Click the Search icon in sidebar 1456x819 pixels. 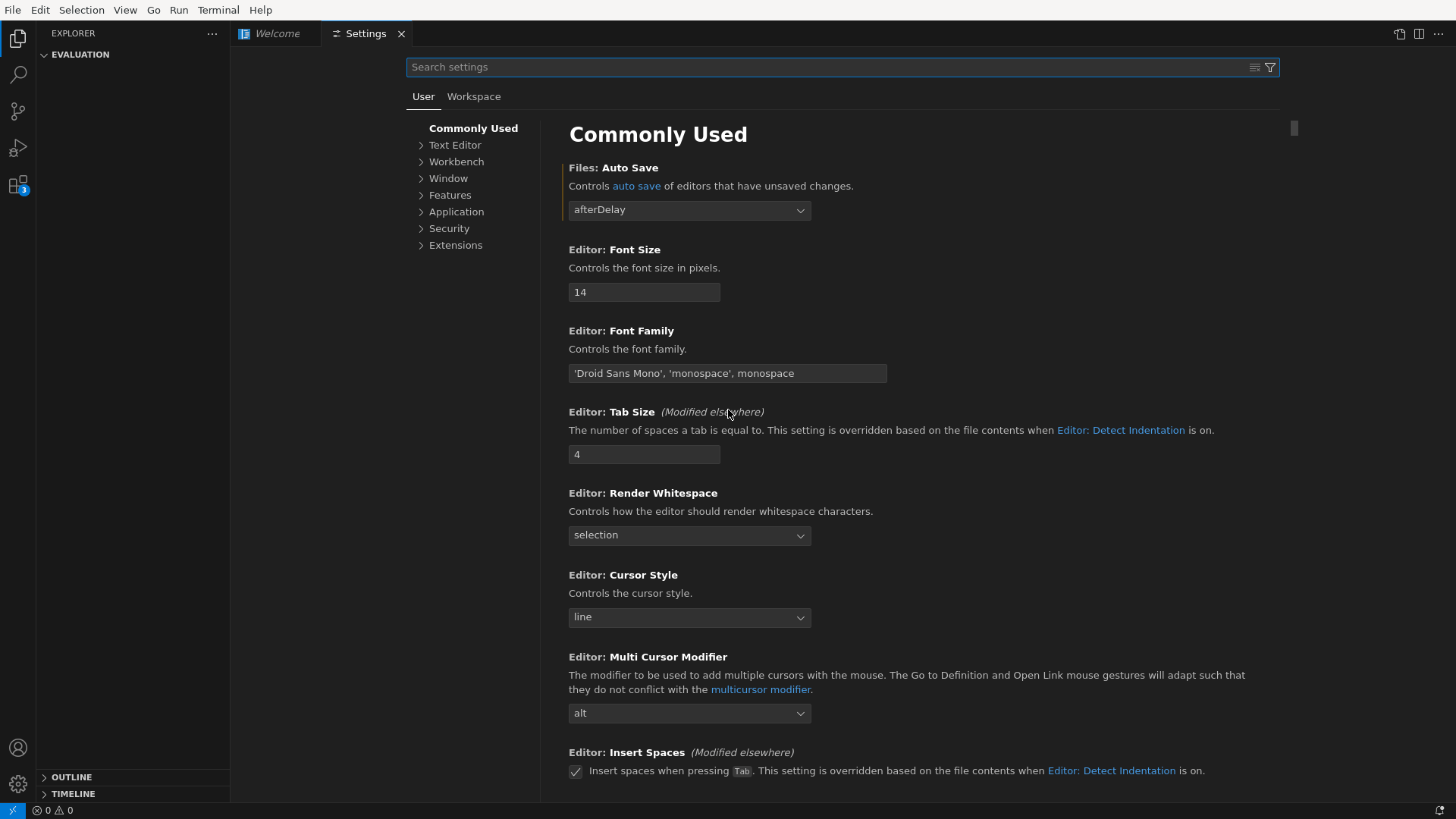coord(18,74)
